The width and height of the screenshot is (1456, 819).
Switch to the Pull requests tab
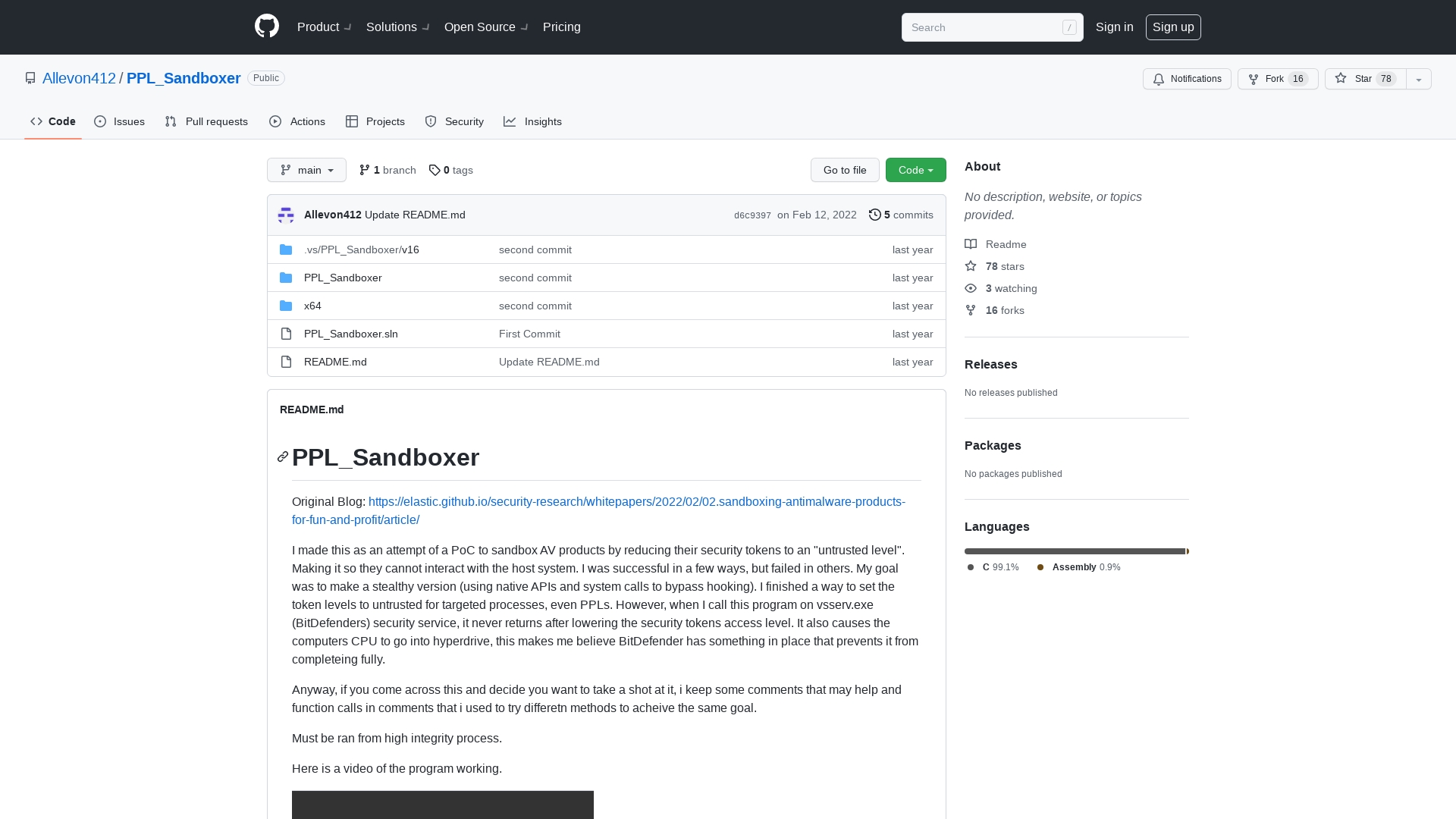tap(206, 121)
